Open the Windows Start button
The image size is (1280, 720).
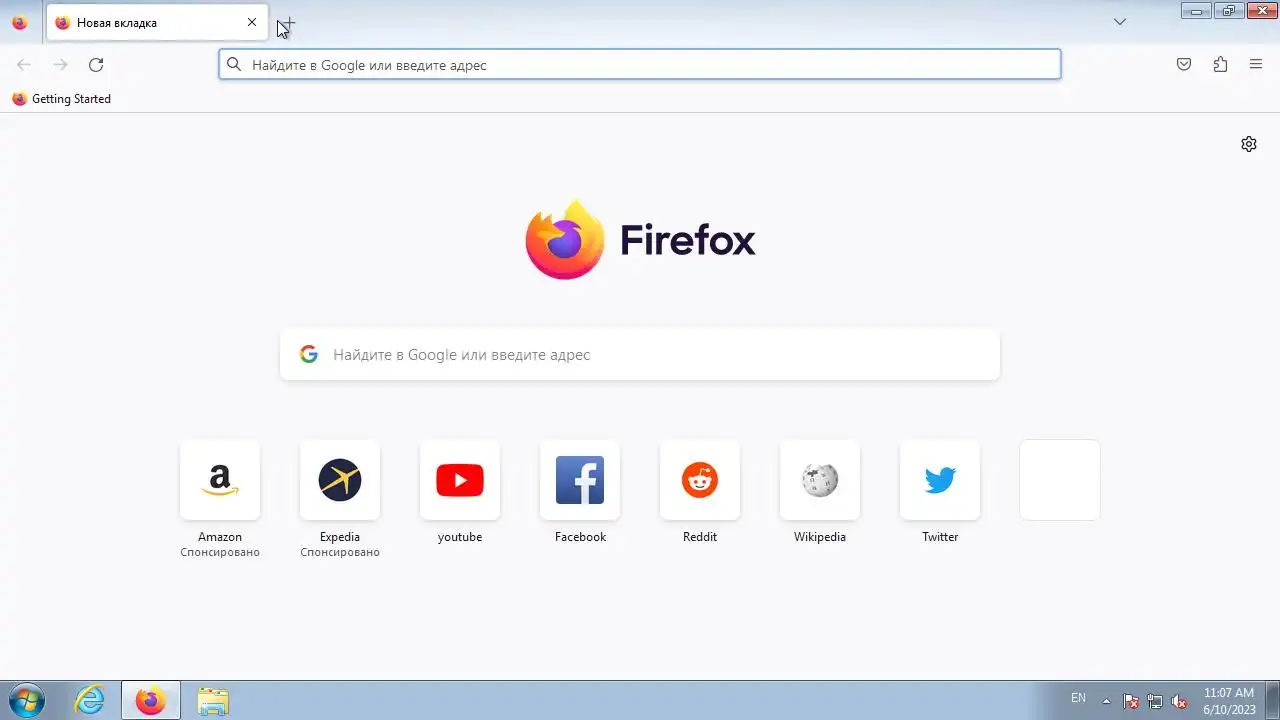(x=26, y=700)
